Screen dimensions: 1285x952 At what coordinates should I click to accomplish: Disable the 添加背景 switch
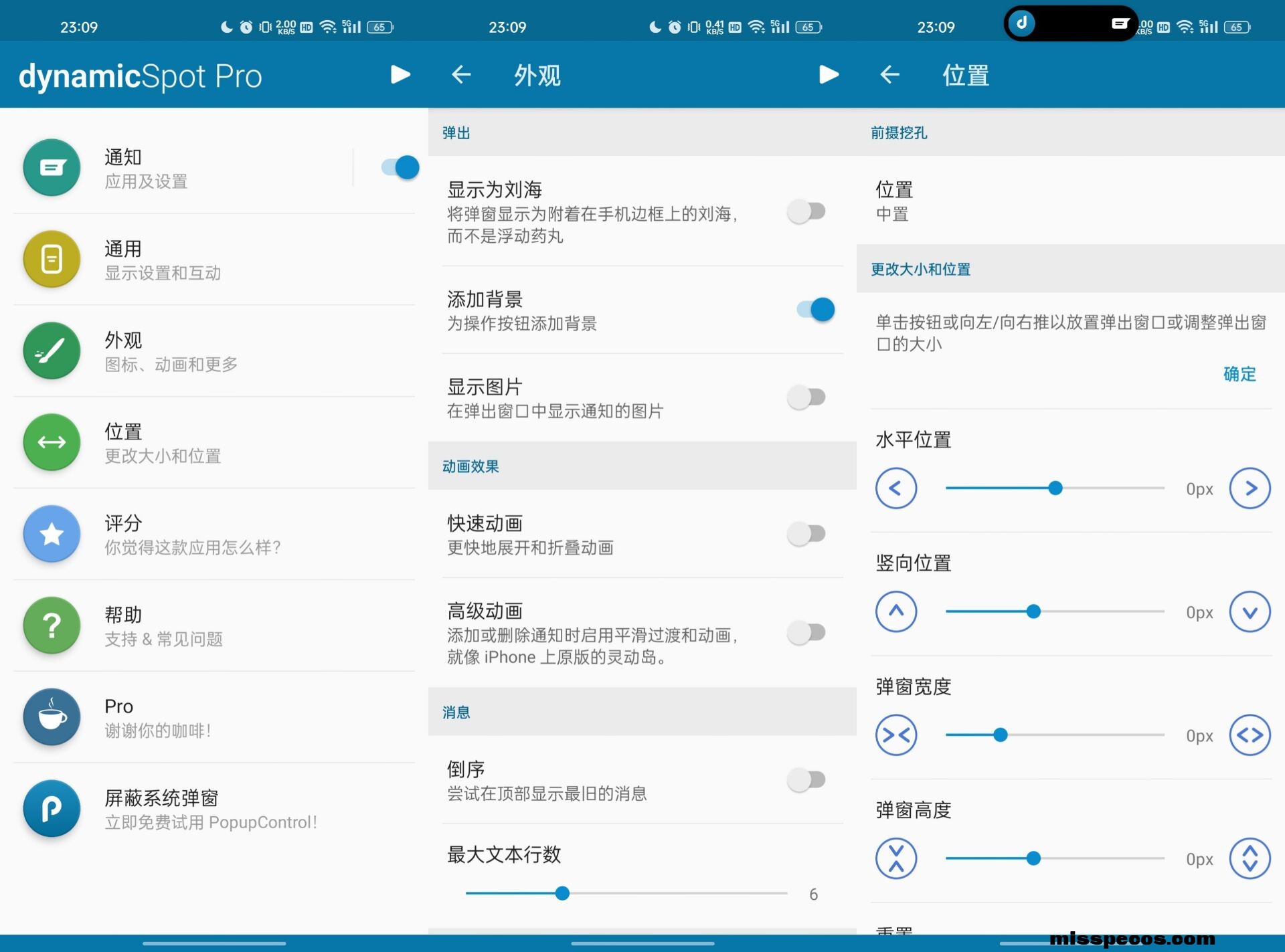815,310
